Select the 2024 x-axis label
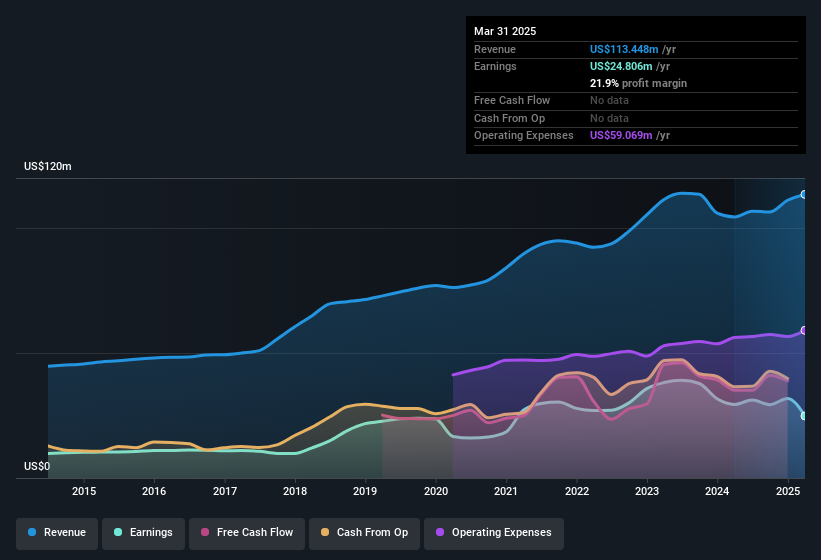Image resolution: width=821 pixels, height=560 pixels. 717,491
